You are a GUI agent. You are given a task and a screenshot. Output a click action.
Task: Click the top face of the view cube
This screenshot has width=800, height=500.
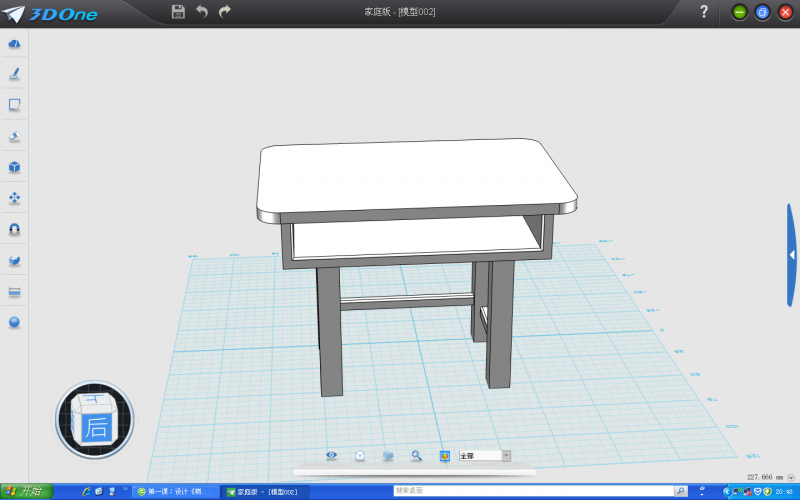(94, 399)
